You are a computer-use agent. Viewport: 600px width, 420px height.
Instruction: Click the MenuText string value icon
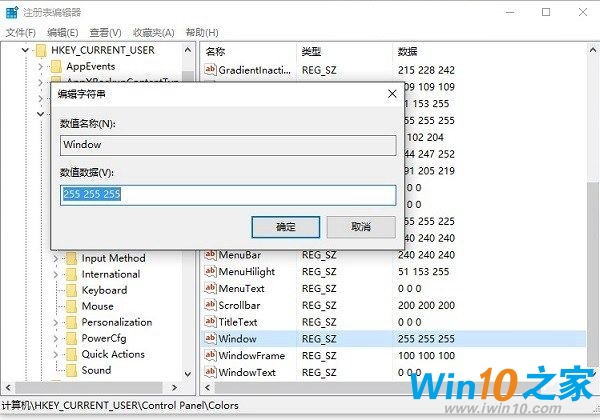click(x=210, y=288)
